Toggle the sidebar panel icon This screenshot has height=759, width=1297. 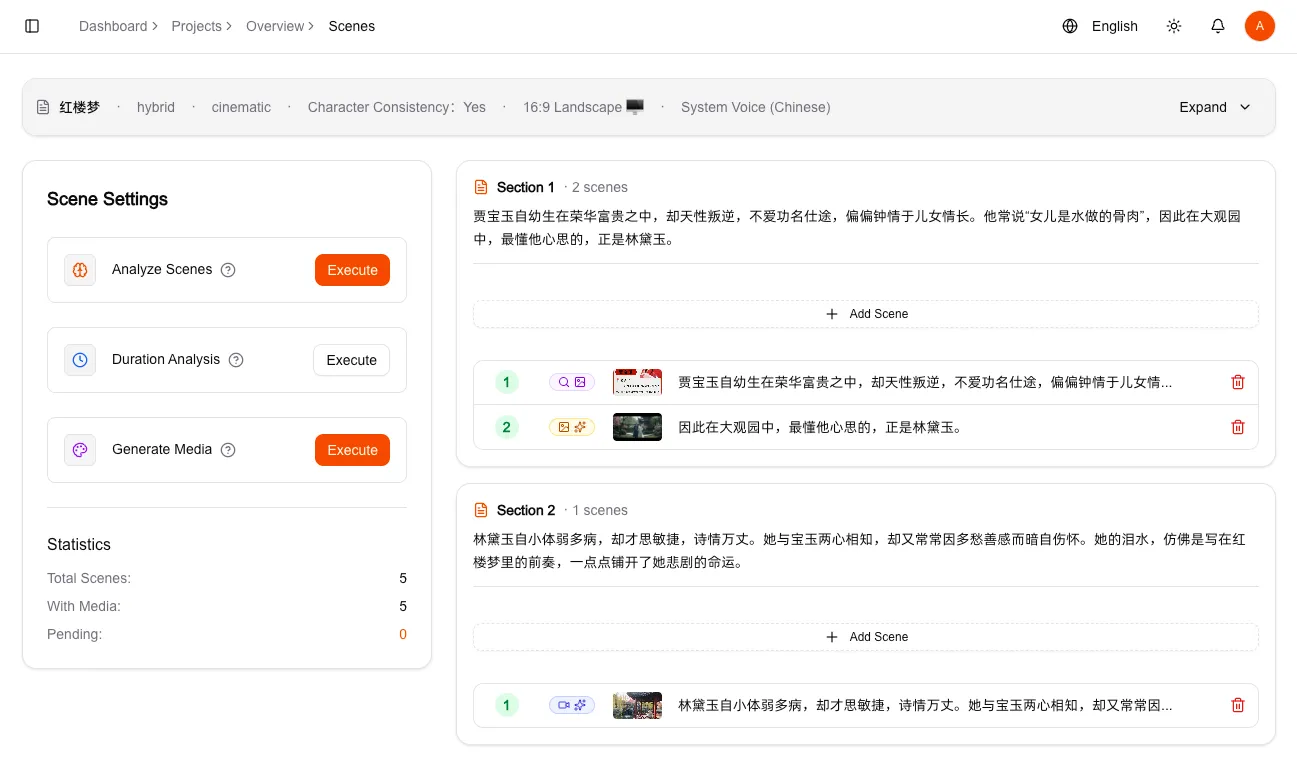(32, 26)
